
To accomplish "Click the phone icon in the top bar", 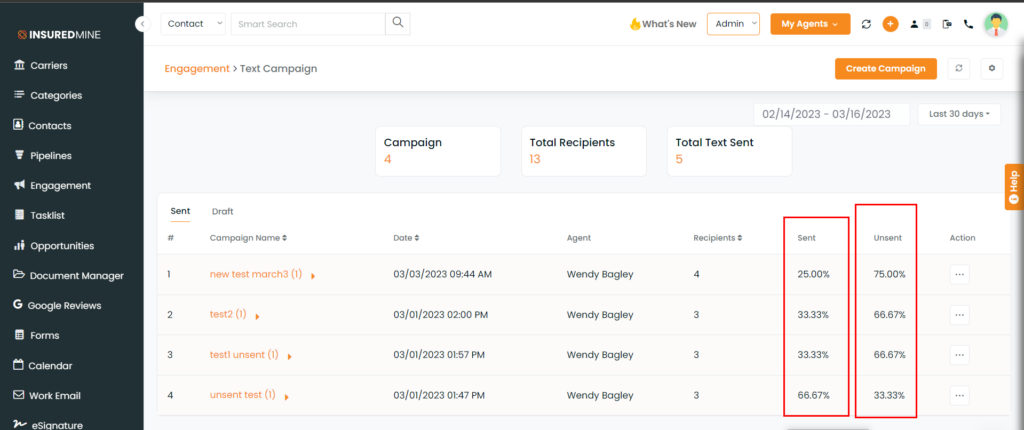I will tap(968, 24).
